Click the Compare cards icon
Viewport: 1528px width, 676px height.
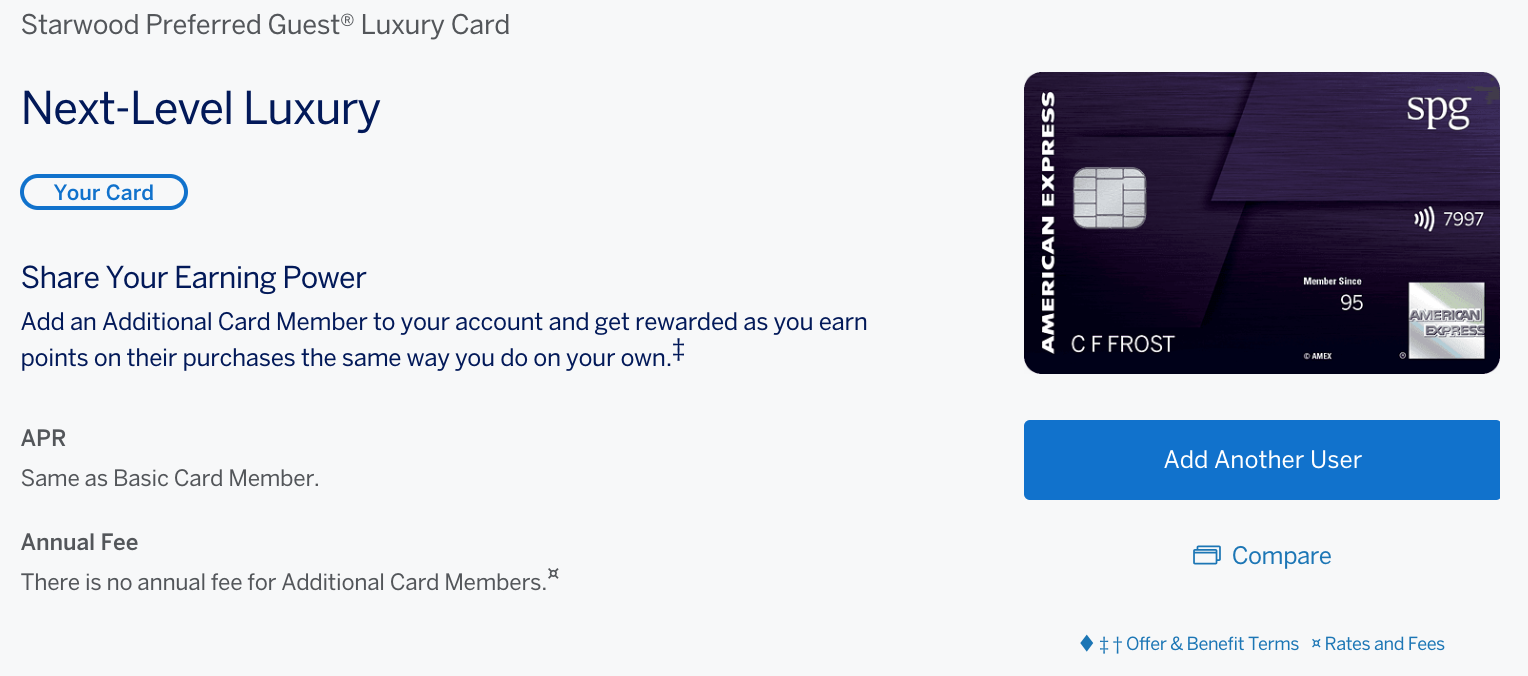coord(1206,555)
